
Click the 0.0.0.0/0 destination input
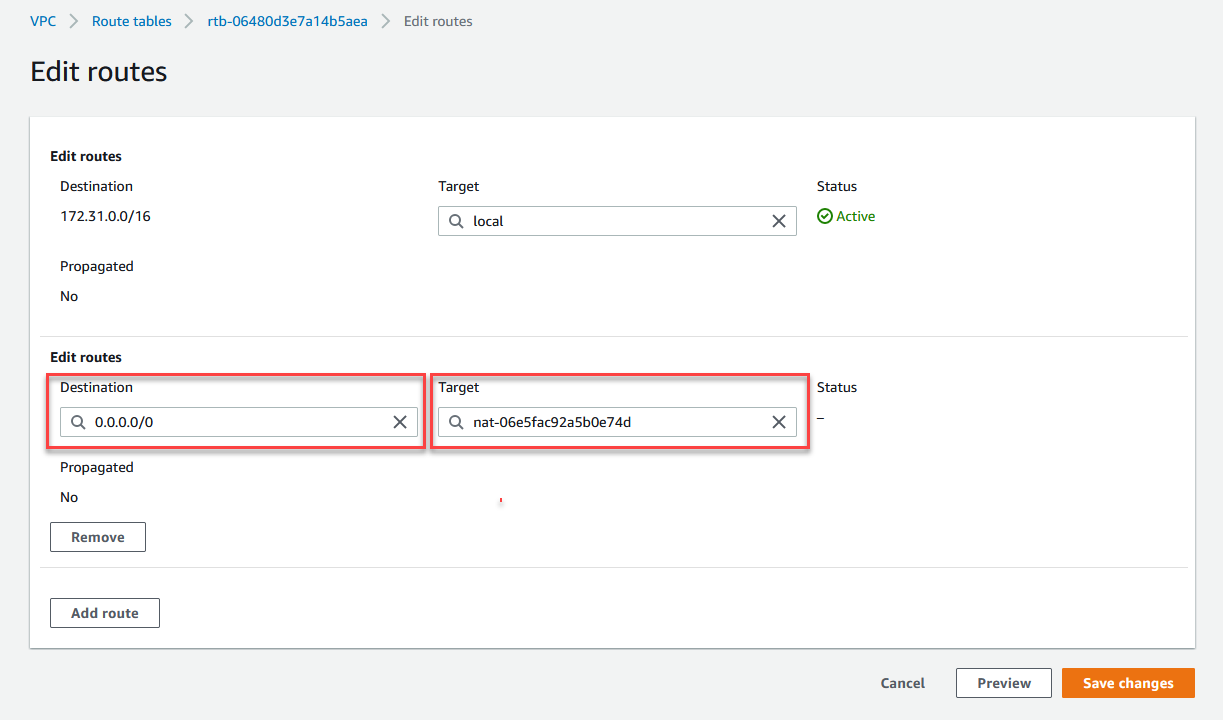click(x=239, y=422)
